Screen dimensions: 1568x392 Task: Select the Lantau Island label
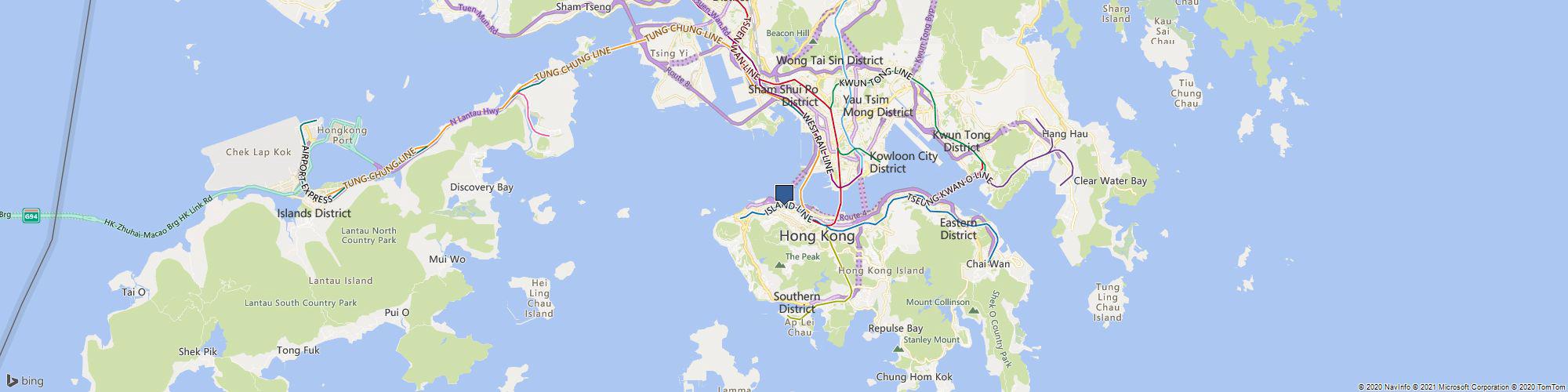[341, 281]
